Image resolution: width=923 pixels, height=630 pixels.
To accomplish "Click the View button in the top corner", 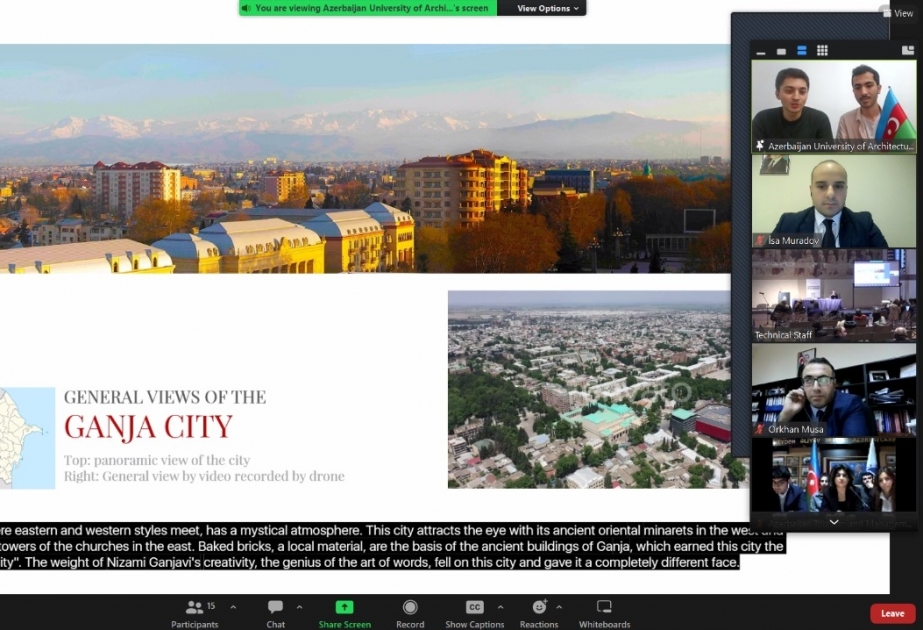I will 898,13.
